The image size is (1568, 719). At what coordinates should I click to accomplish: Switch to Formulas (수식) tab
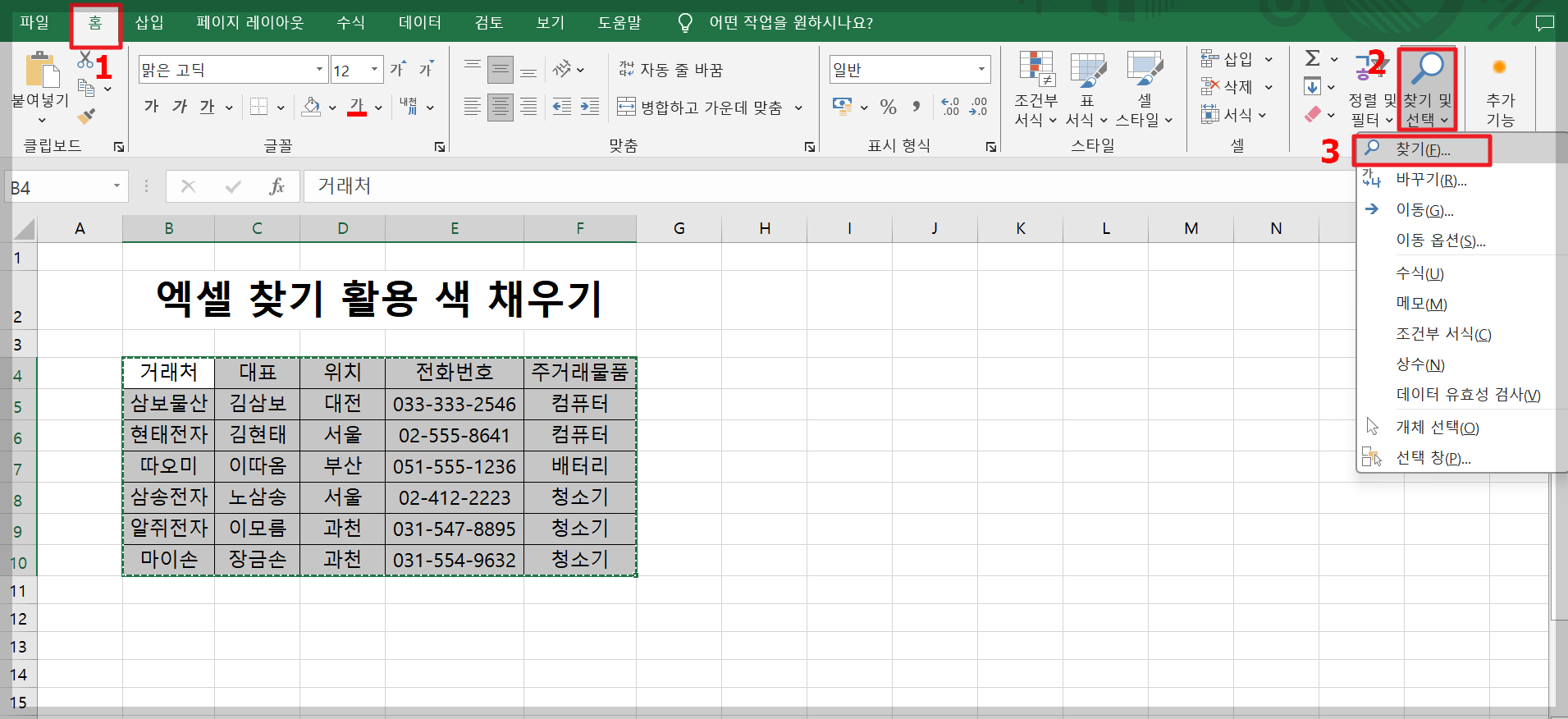tap(351, 22)
